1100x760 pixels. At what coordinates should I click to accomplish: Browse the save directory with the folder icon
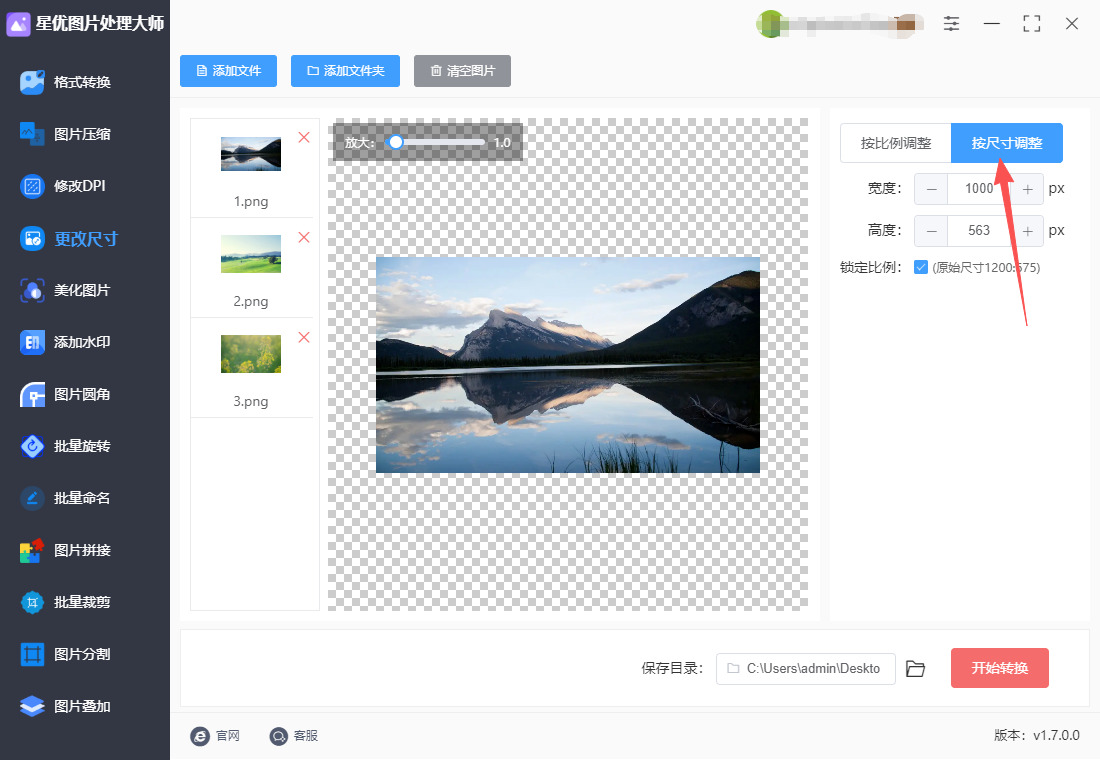(915, 669)
